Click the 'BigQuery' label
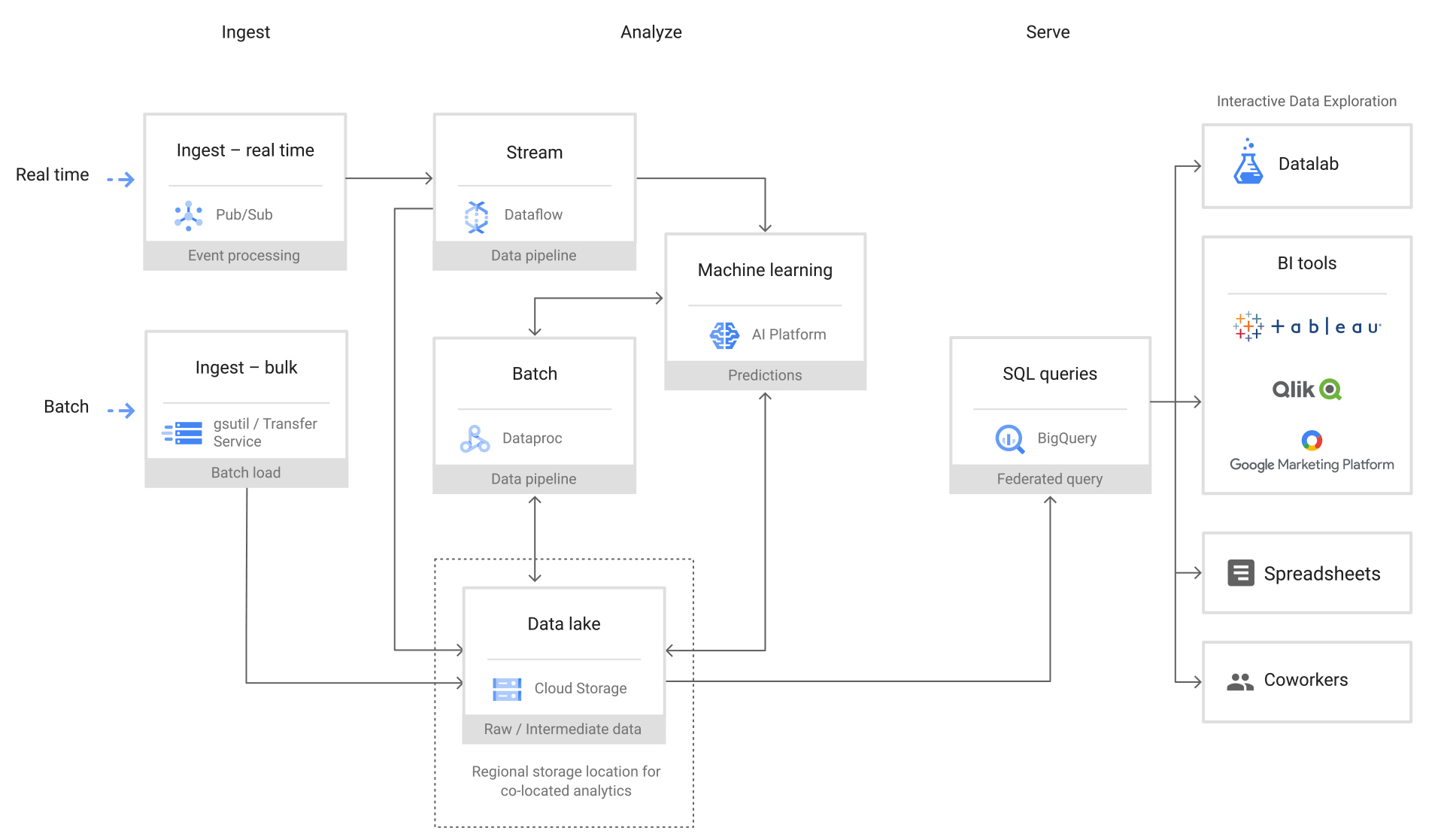The image size is (1444, 840). (1067, 438)
